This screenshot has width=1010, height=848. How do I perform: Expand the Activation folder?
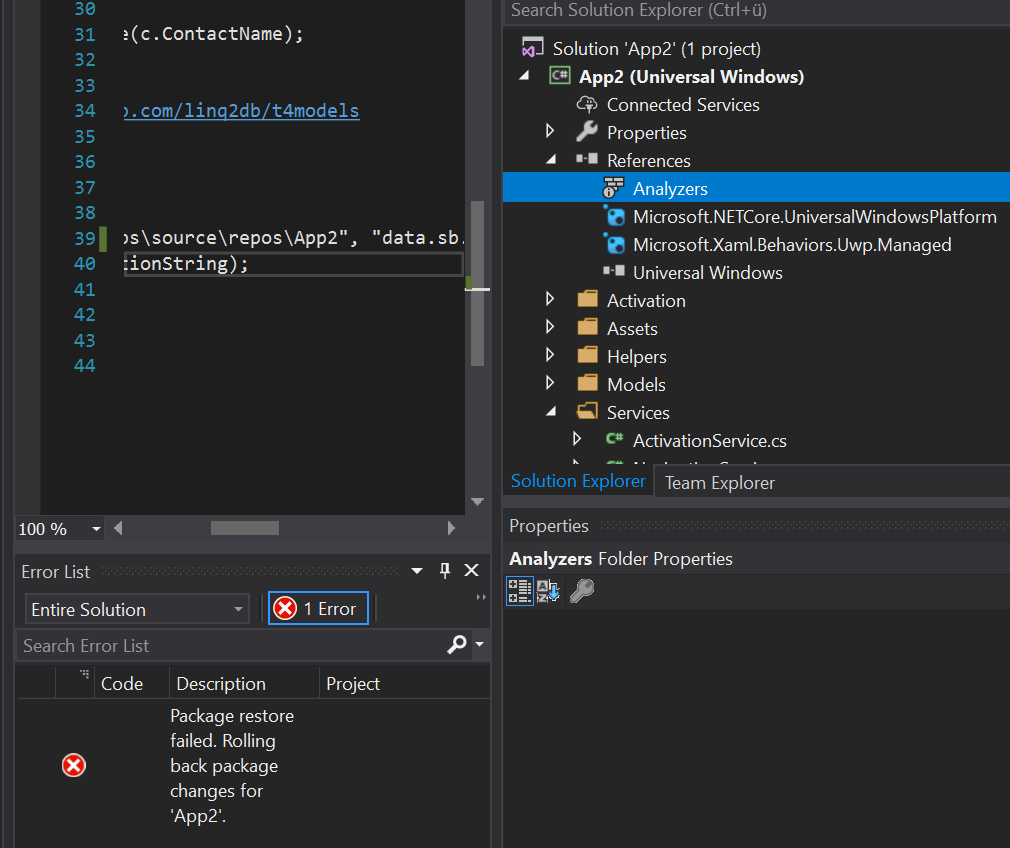click(550, 299)
